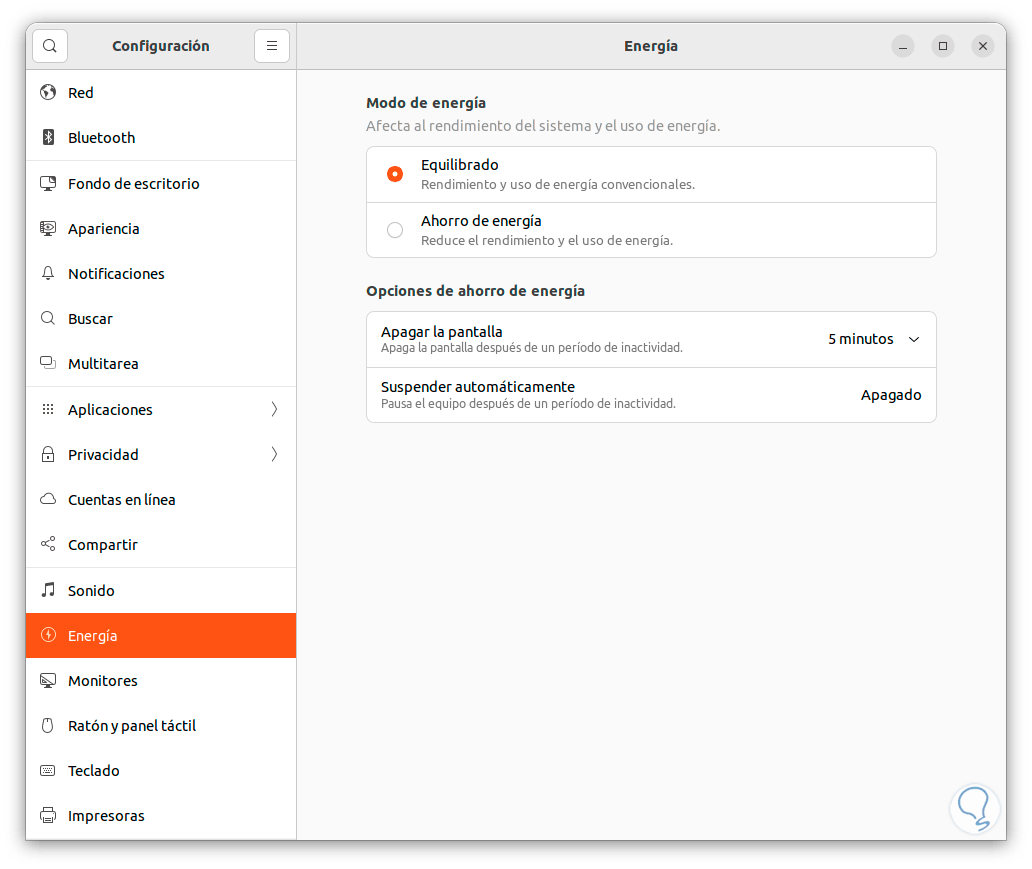
Task: Expand the Privacidad section chevron
Action: 274,455
